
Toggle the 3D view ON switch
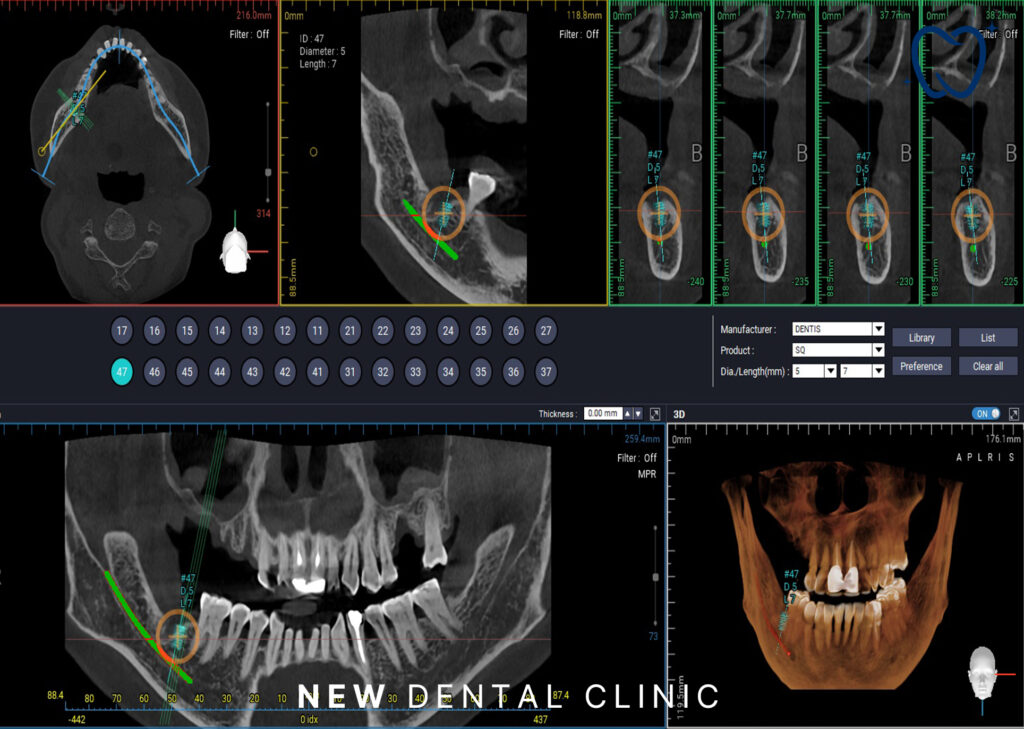point(986,413)
